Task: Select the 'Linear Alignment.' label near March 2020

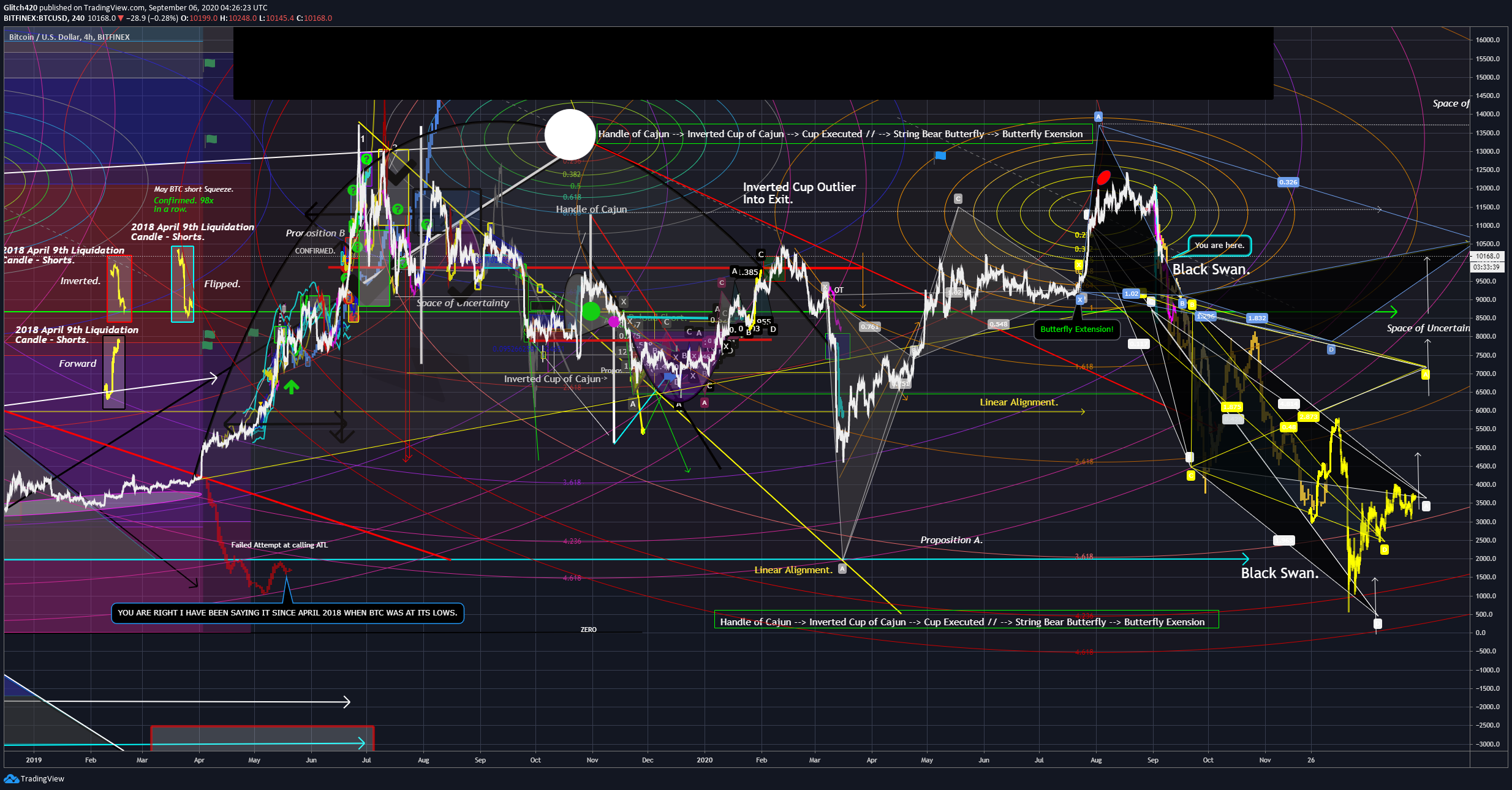Action: (x=793, y=570)
